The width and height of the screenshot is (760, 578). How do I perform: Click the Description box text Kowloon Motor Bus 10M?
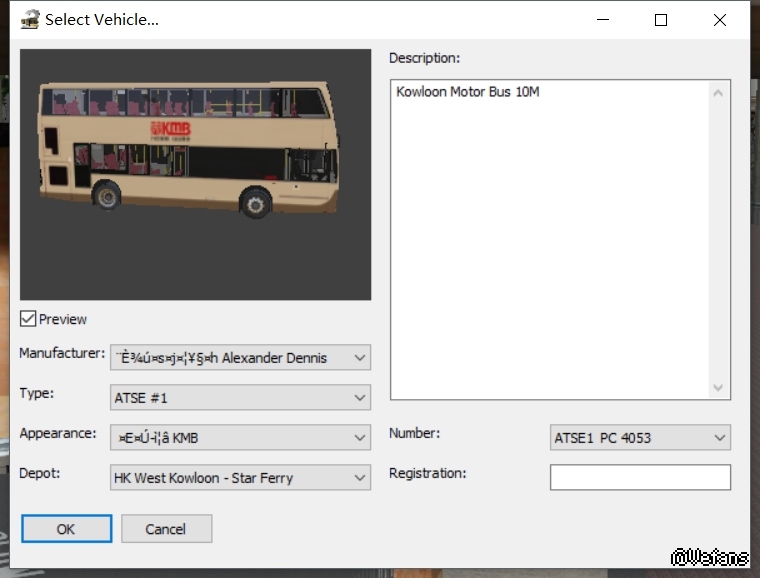(468, 92)
